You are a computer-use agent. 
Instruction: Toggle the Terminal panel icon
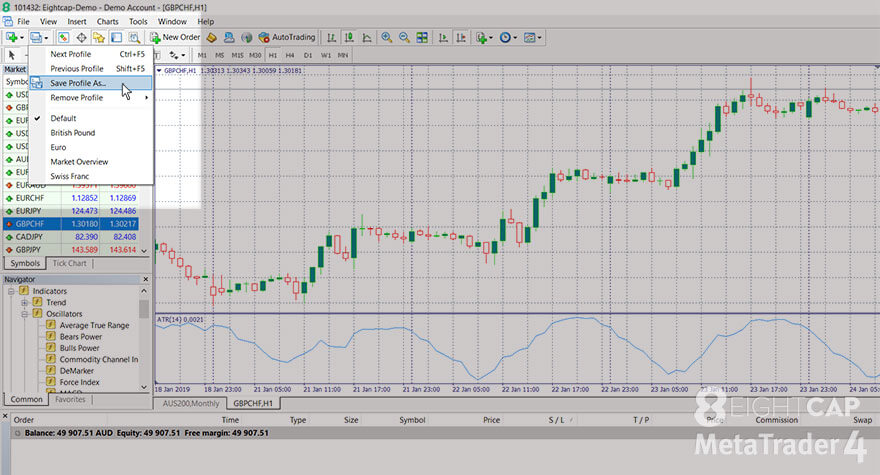(116, 38)
